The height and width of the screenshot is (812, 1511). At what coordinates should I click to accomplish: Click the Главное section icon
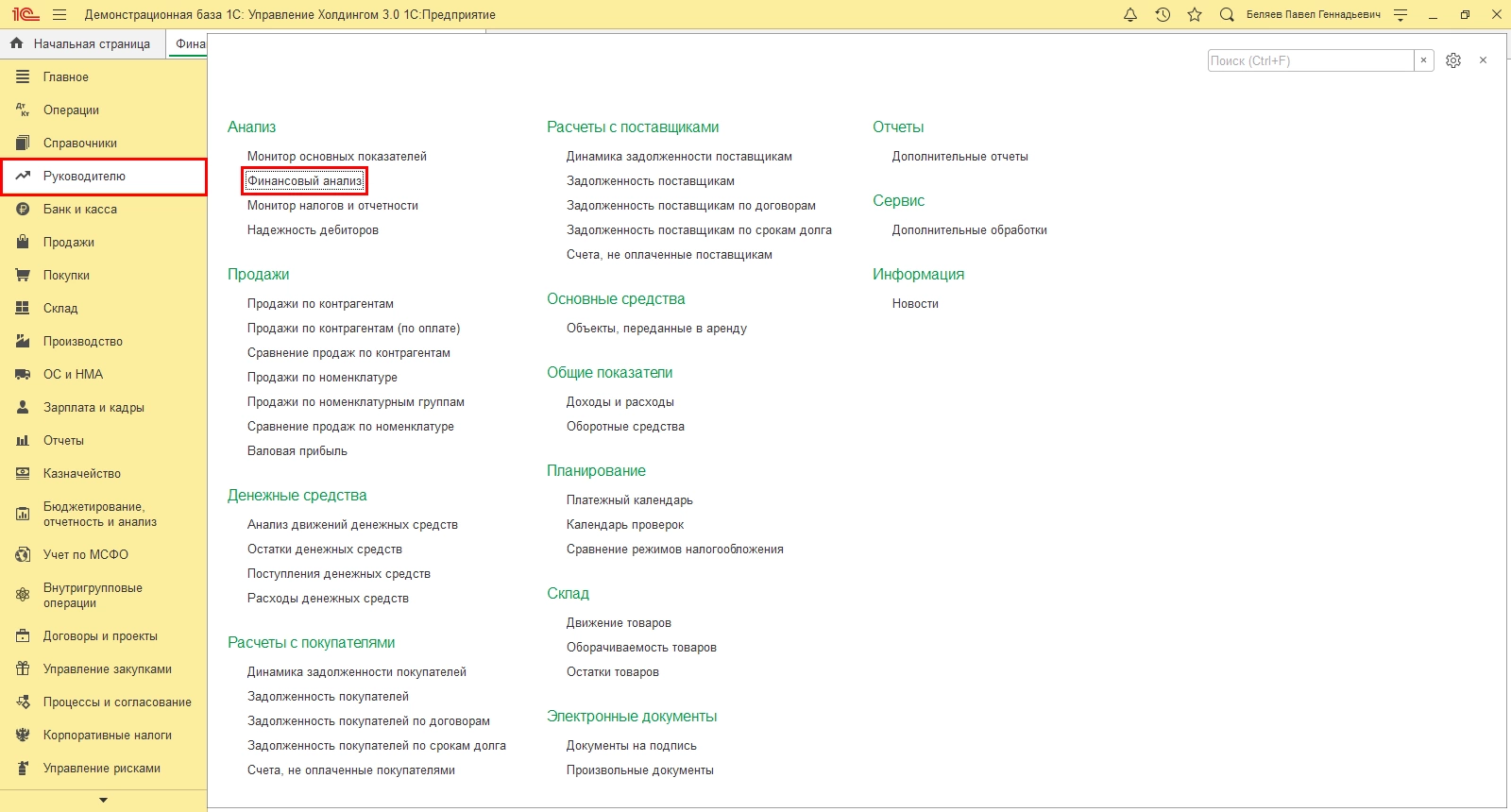(x=23, y=76)
